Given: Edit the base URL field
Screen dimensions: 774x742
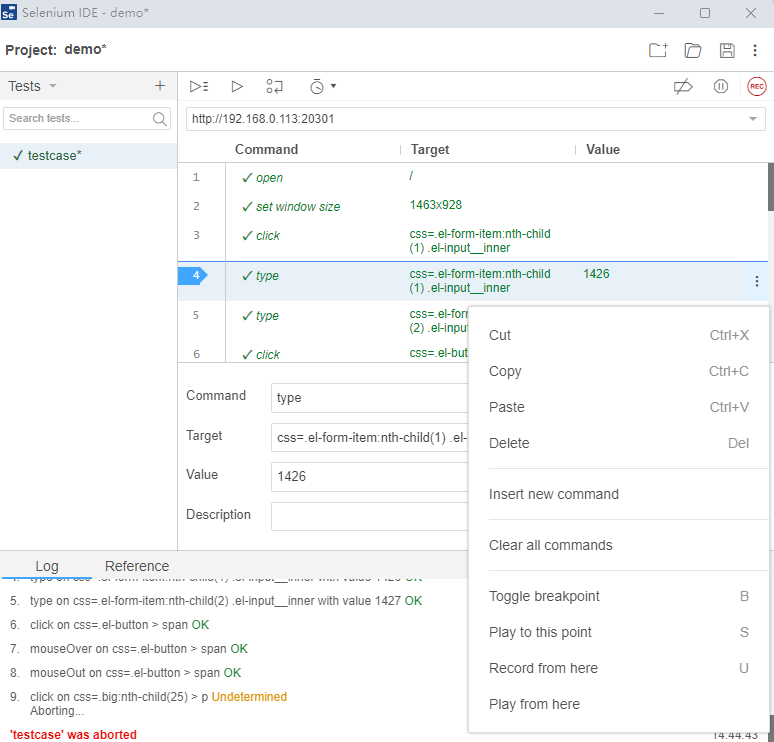Looking at the screenshot, I should (x=475, y=118).
